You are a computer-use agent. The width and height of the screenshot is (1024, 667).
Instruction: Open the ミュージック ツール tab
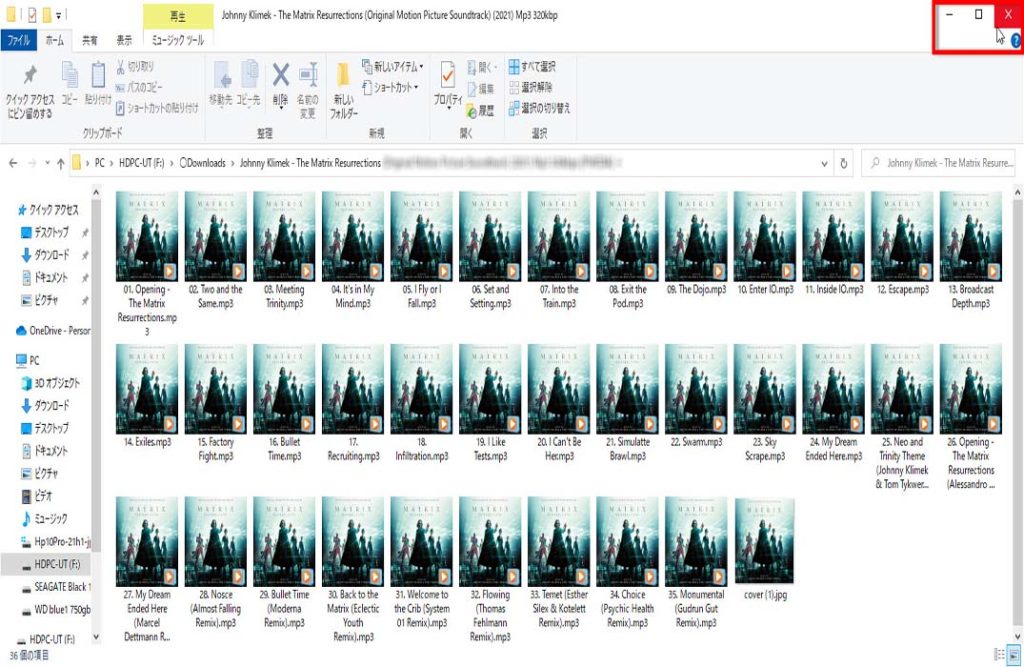click(176, 40)
